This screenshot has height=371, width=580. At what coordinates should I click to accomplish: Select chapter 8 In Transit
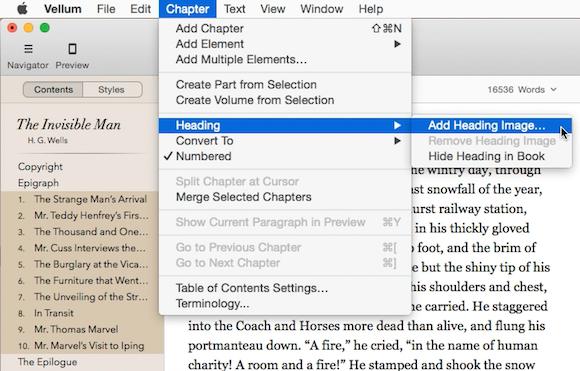tap(82, 313)
